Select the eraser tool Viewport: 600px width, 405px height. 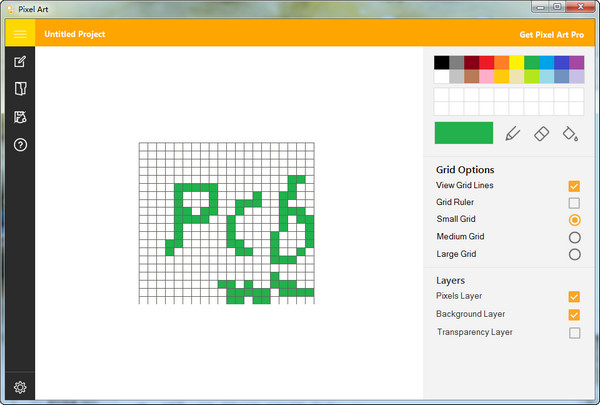coord(541,134)
